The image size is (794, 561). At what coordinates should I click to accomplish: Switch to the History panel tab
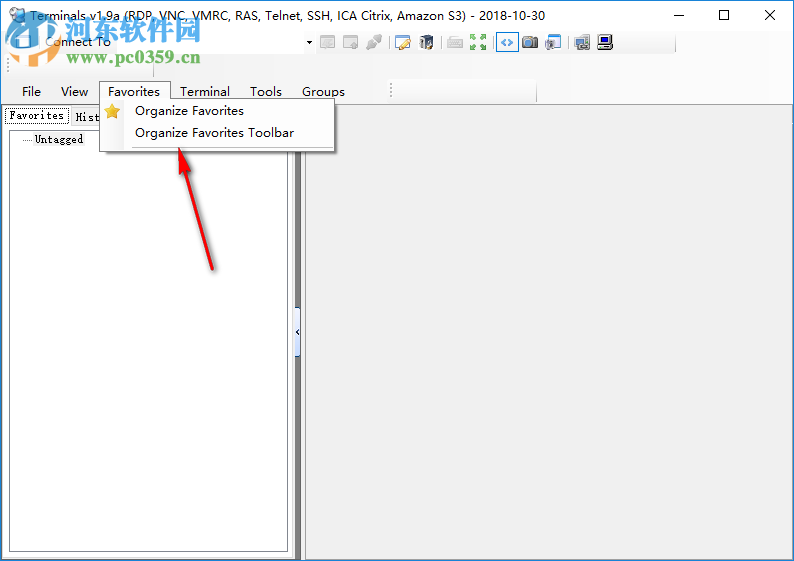[87, 117]
